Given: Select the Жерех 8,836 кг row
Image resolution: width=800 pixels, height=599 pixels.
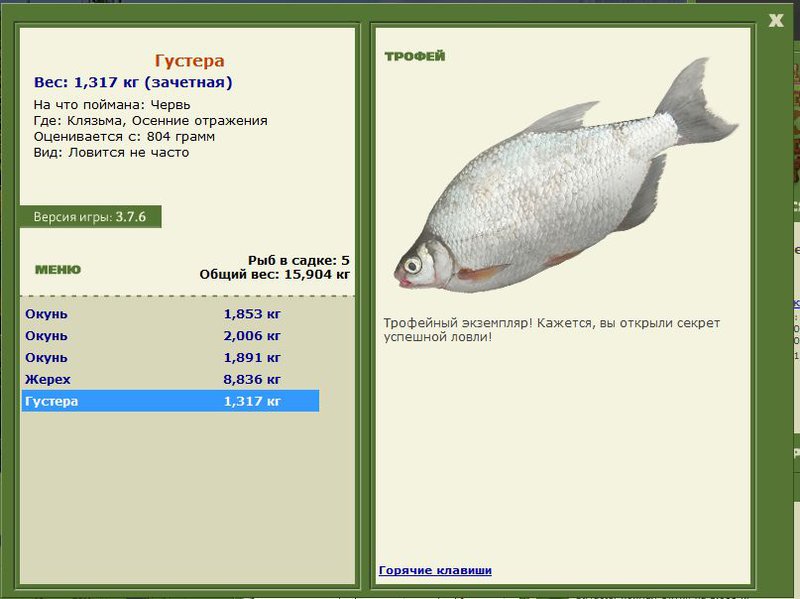Looking at the screenshot, I should point(170,380).
